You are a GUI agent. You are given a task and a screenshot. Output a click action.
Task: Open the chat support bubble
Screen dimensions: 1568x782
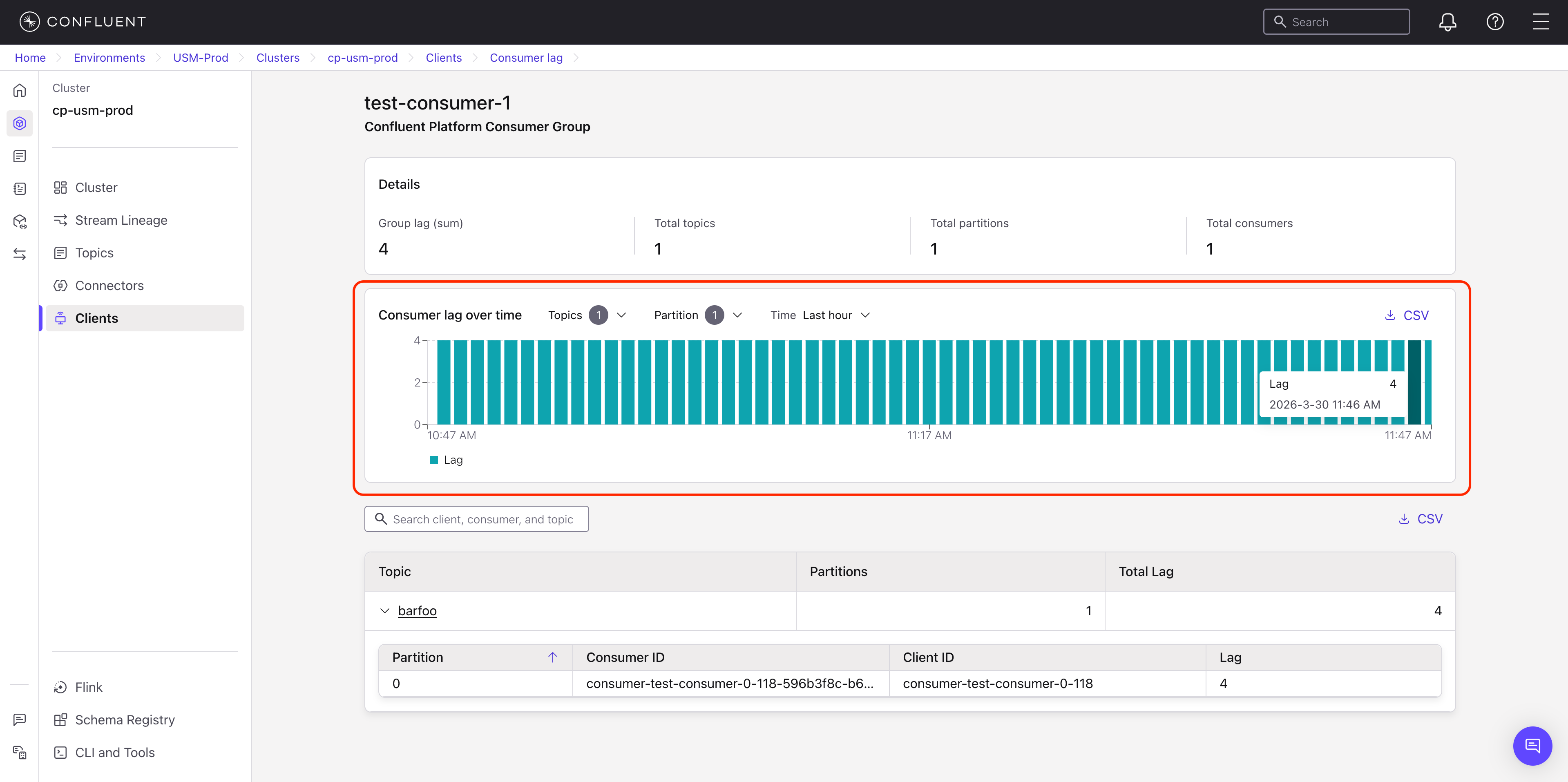[x=1532, y=746]
